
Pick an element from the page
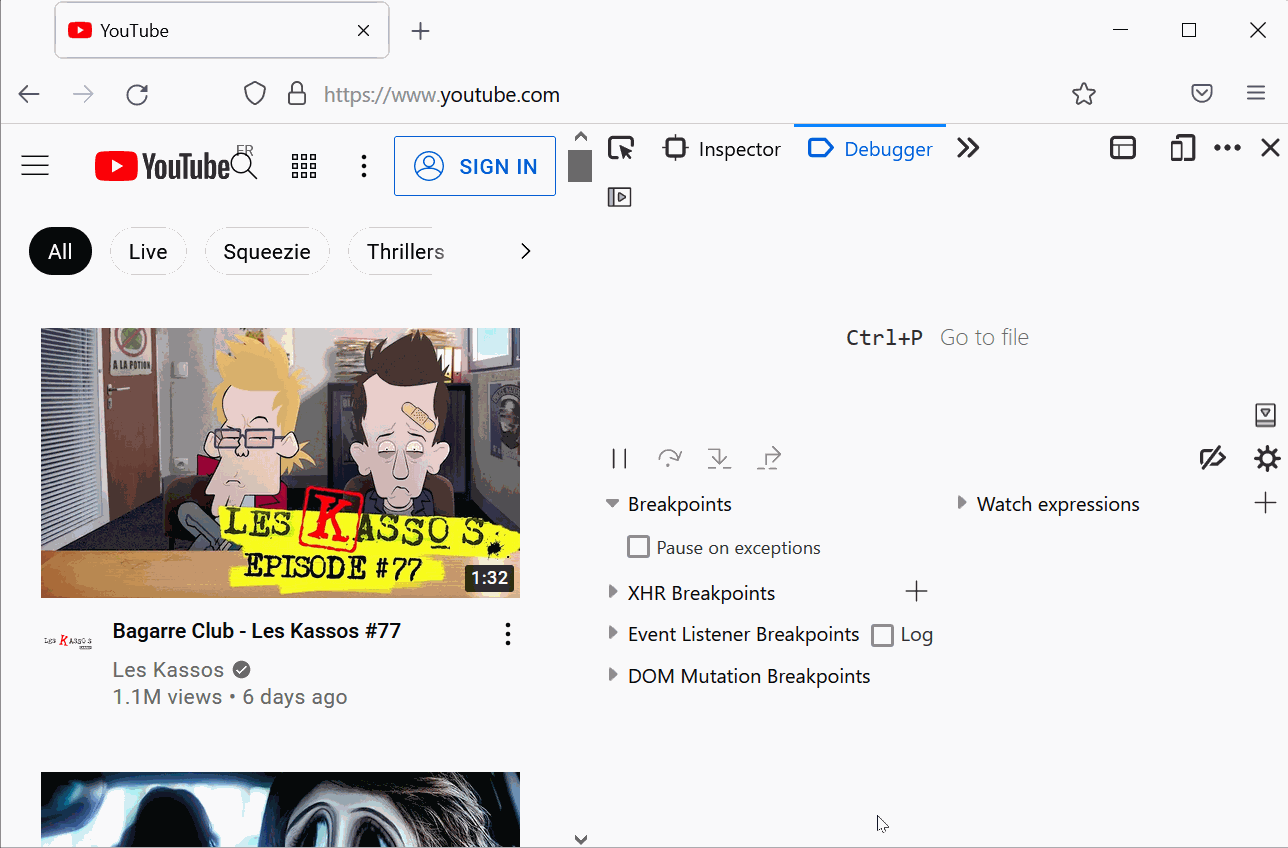[x=621, y=149]
